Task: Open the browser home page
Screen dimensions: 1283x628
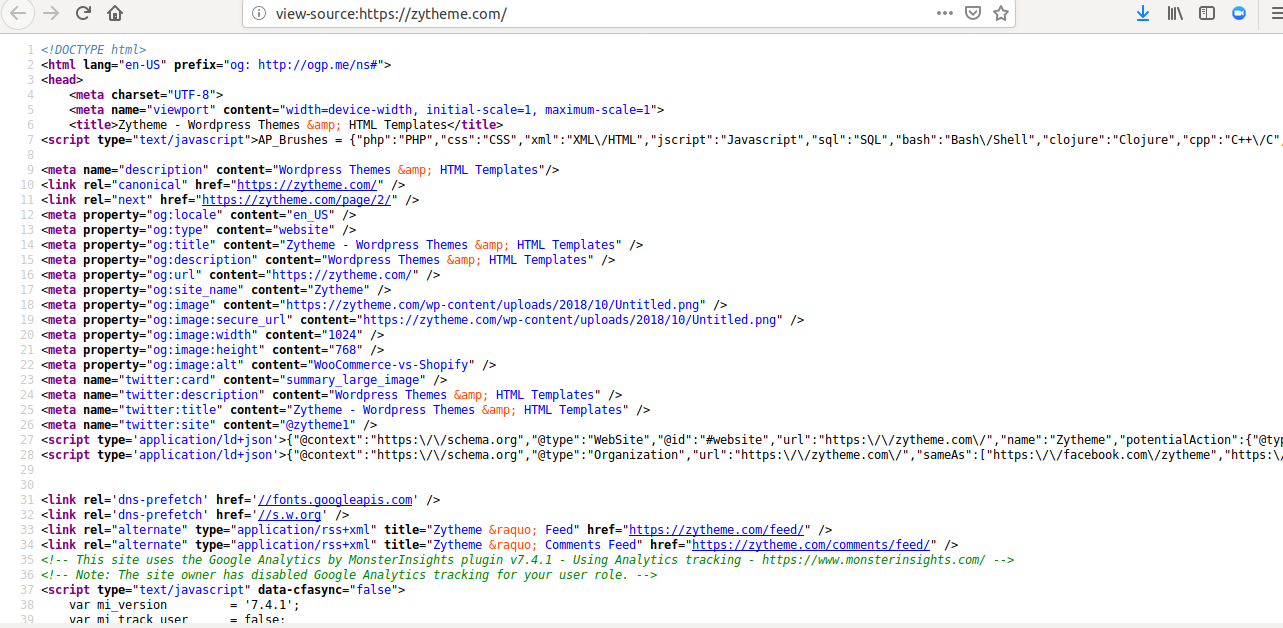Action: click(x=116, y=13)
